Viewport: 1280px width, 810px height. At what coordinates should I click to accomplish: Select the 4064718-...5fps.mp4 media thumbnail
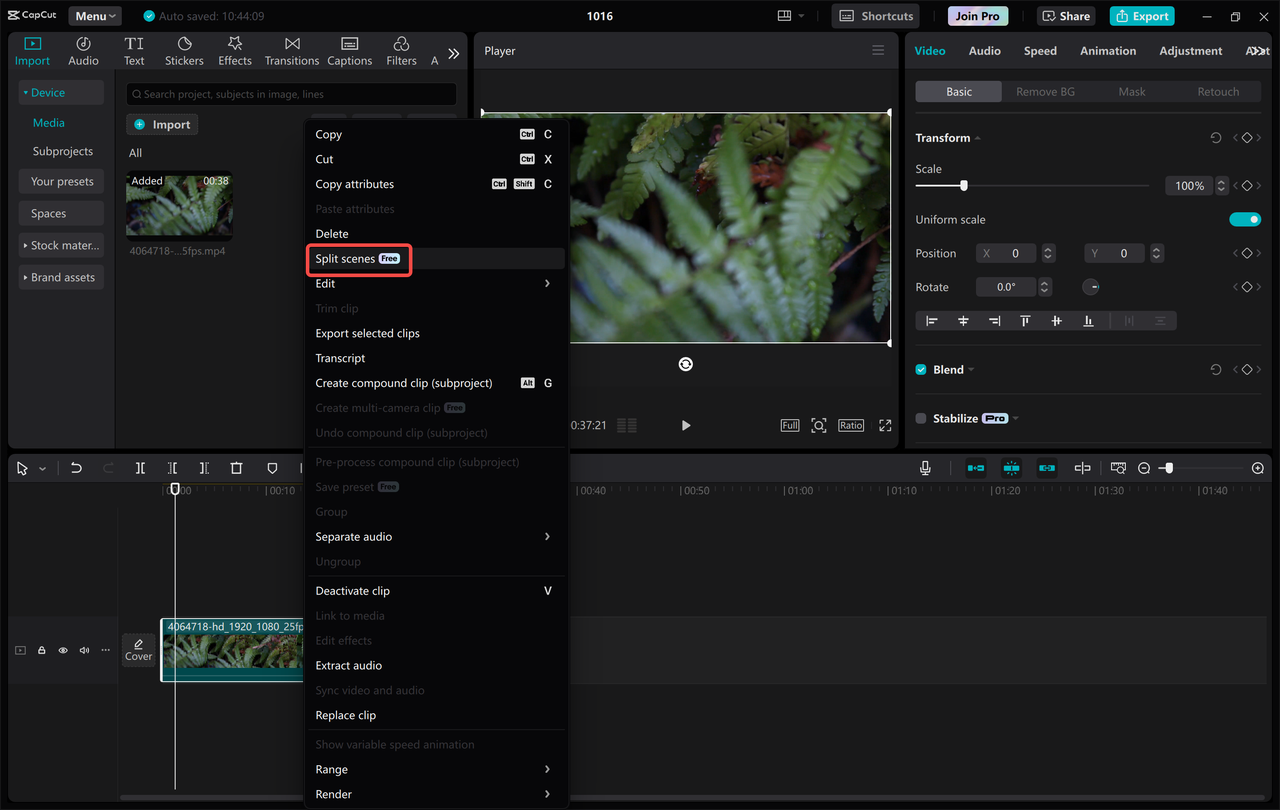(x=179, y=205)
